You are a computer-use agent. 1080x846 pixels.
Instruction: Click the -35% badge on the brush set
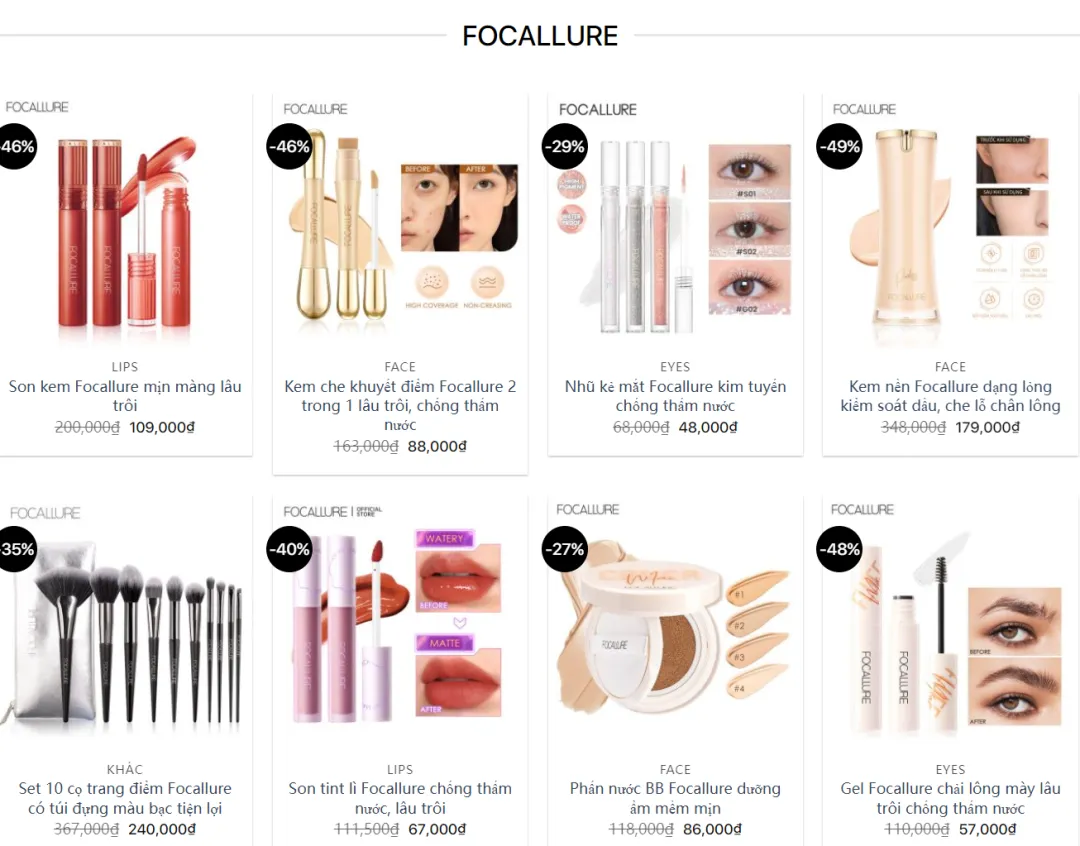pyautogui.click(x=15, y=549)
